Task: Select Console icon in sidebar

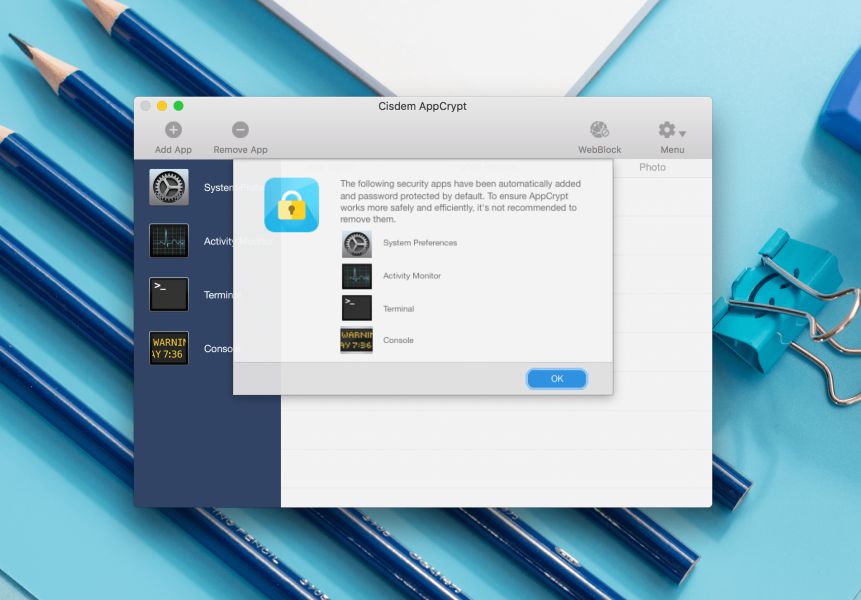Action: click(x=169, y=348)
